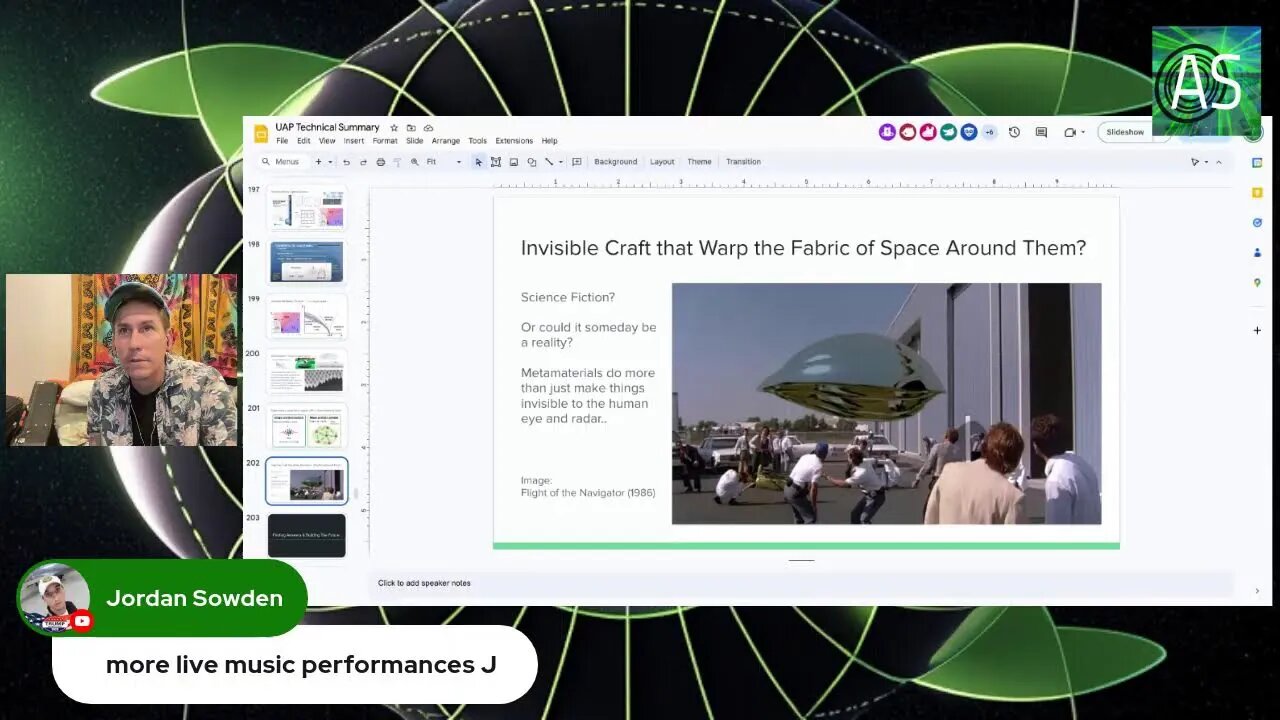Select slide 197 thumbnail
The image size is (1280, 720).
307,210
